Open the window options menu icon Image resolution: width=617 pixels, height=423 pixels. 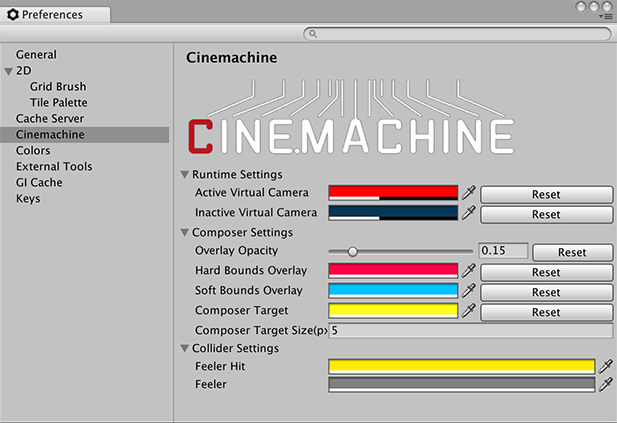[x=604, y=17]
